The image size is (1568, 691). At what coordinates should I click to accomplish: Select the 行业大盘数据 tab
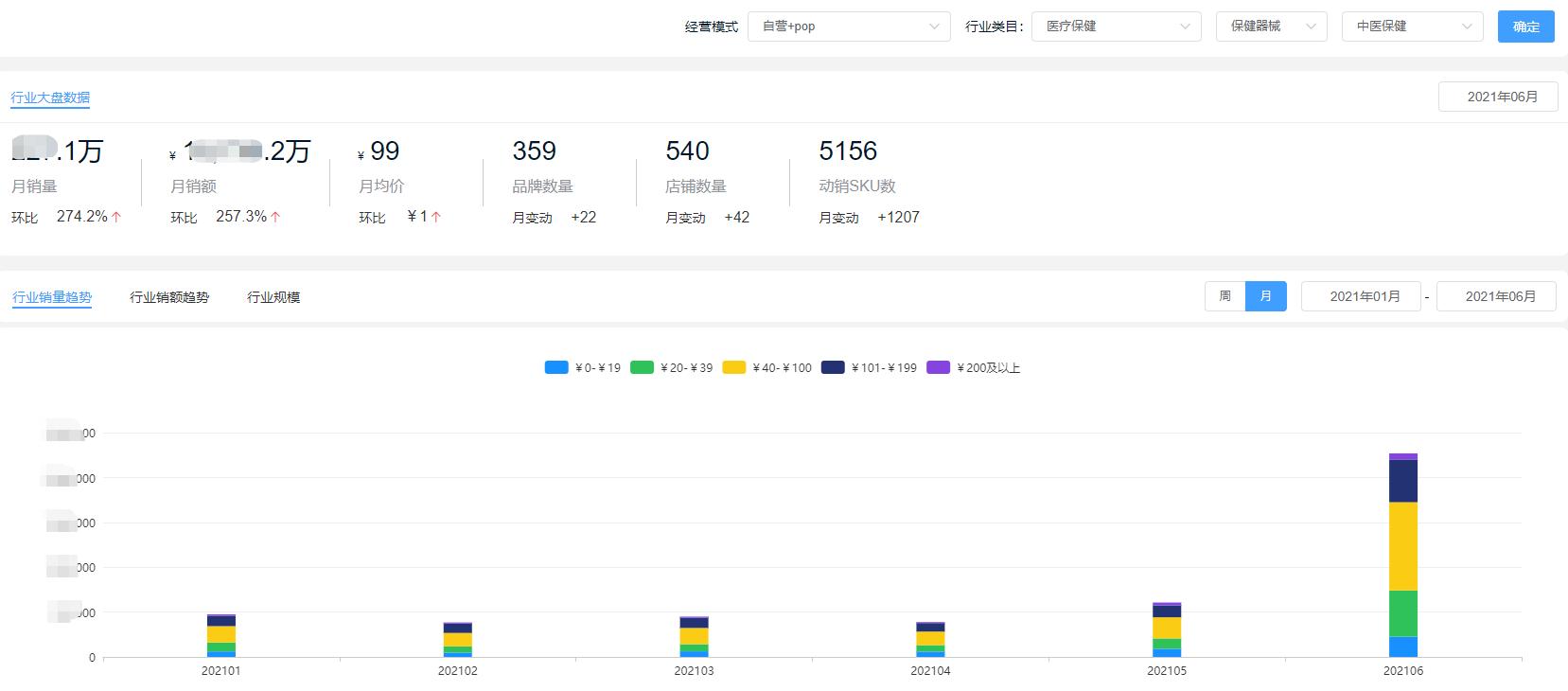tap(50, 97)
